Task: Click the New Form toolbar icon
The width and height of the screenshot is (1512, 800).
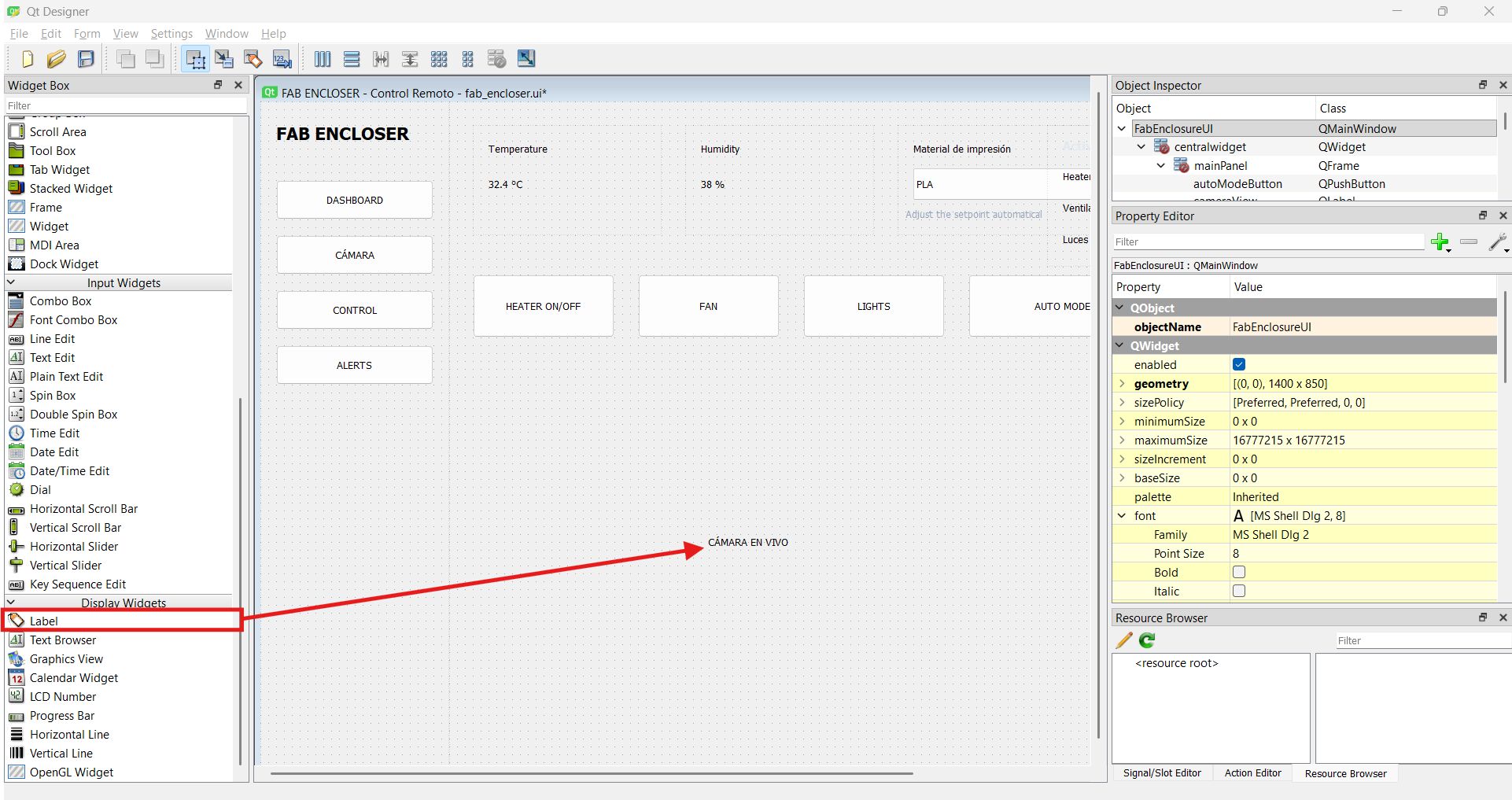Action: pos(28,59)
